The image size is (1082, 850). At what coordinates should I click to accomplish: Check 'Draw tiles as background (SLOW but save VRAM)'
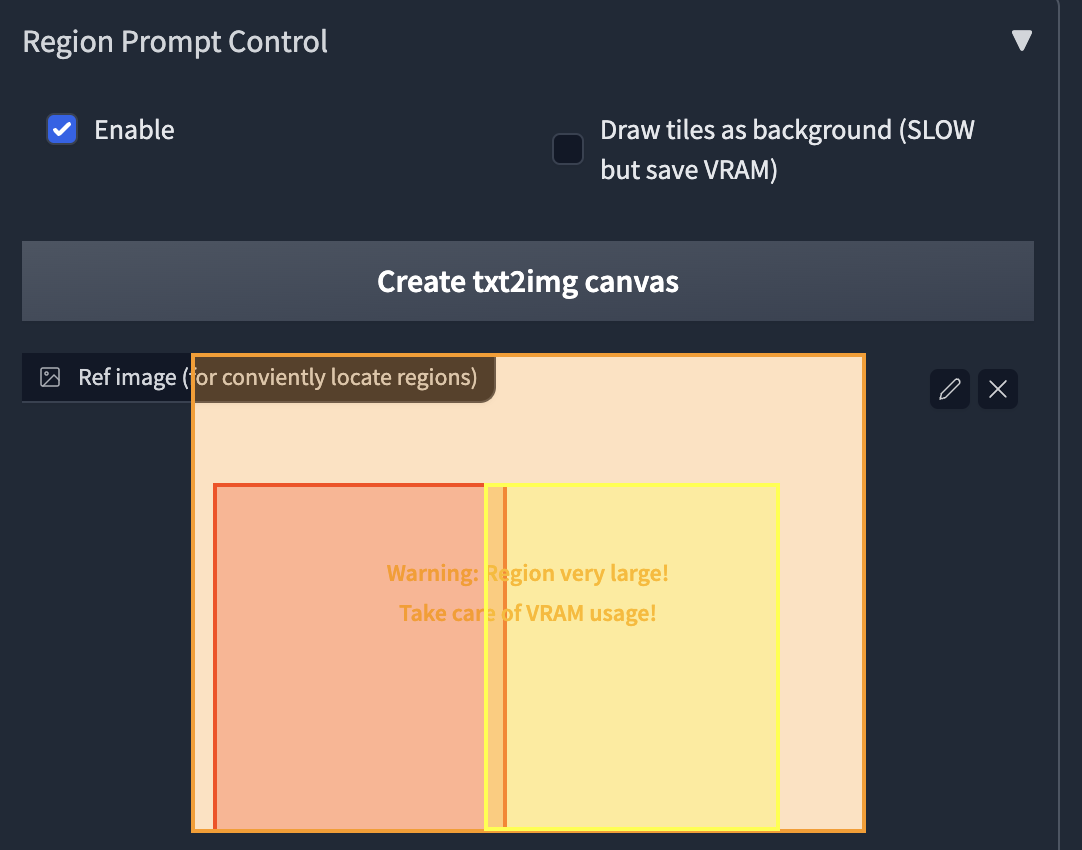[567, 149]
